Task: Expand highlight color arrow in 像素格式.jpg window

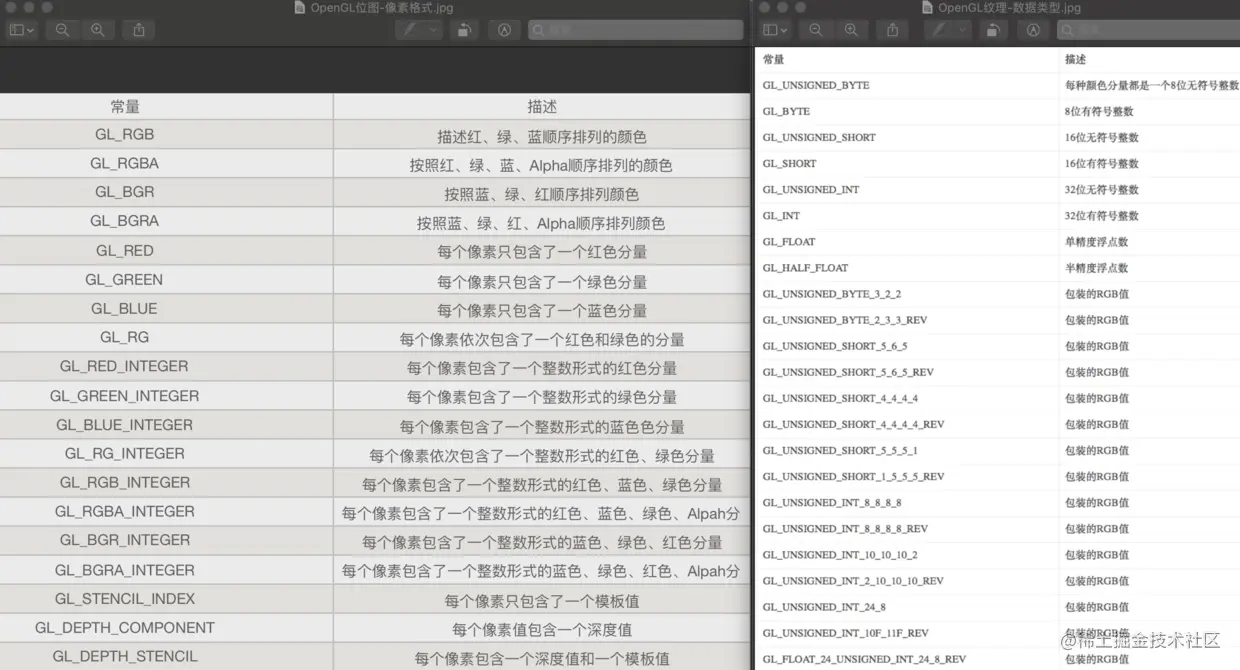Action: pos(433,30)
